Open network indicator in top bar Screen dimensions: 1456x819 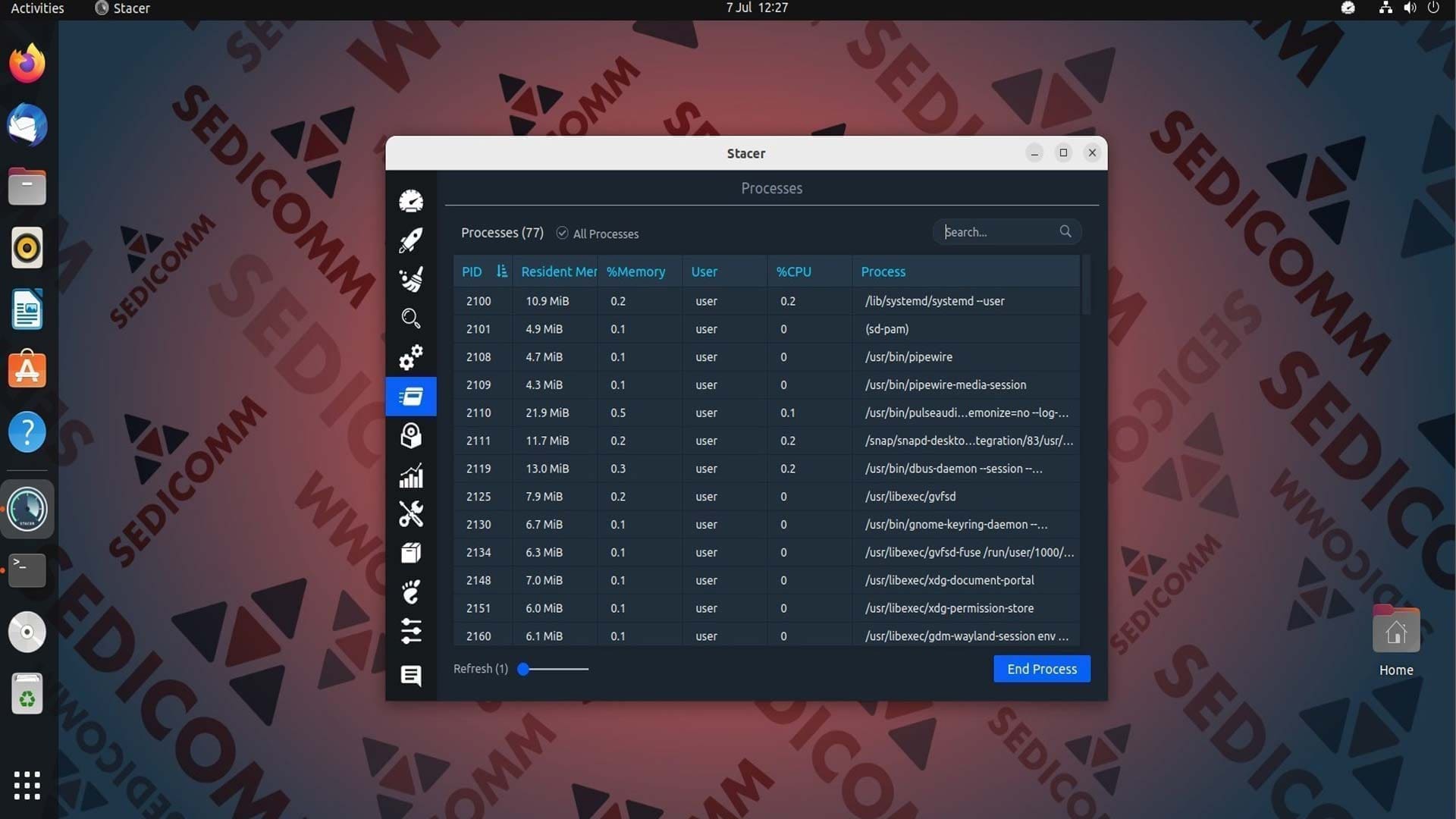click(1385, 8)
